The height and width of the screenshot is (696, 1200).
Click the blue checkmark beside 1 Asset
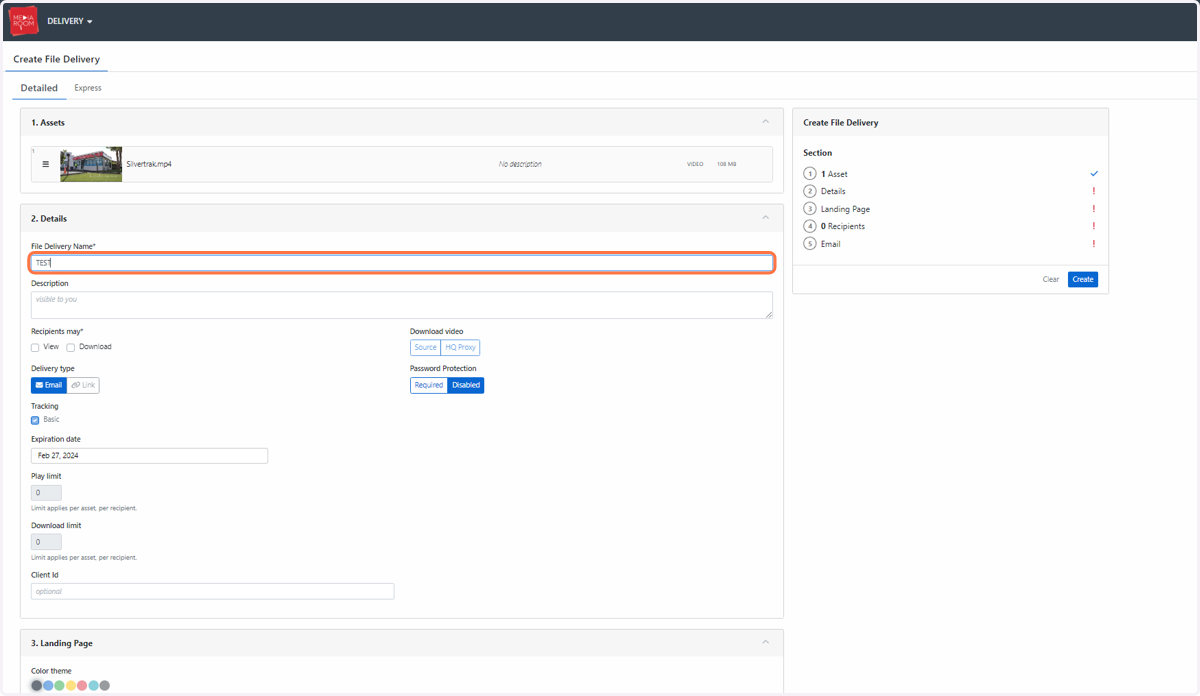(x=1094, y=174)
